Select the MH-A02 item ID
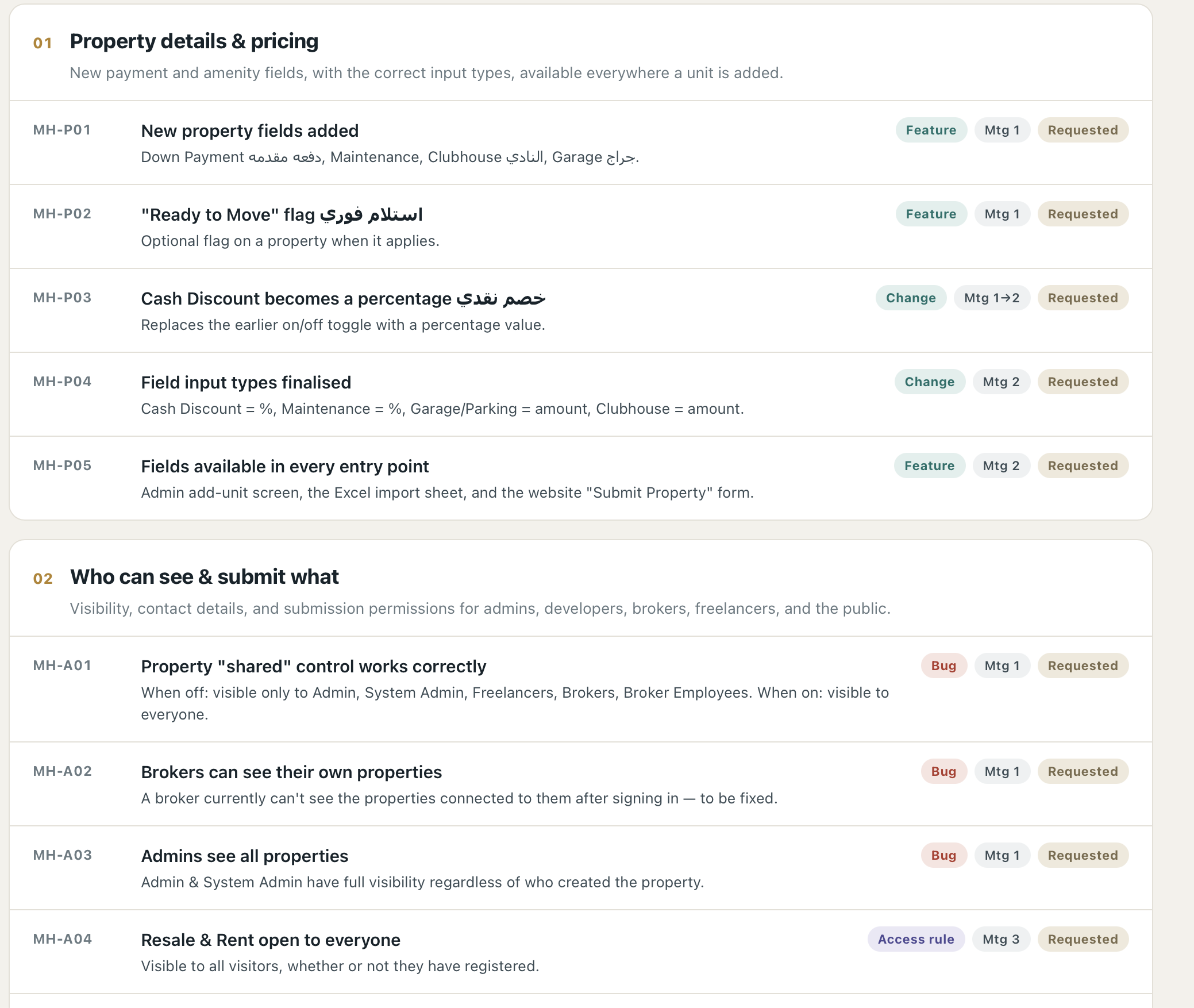The image size is (1194, 1008). pyautogui.click(x=63, y=771)
